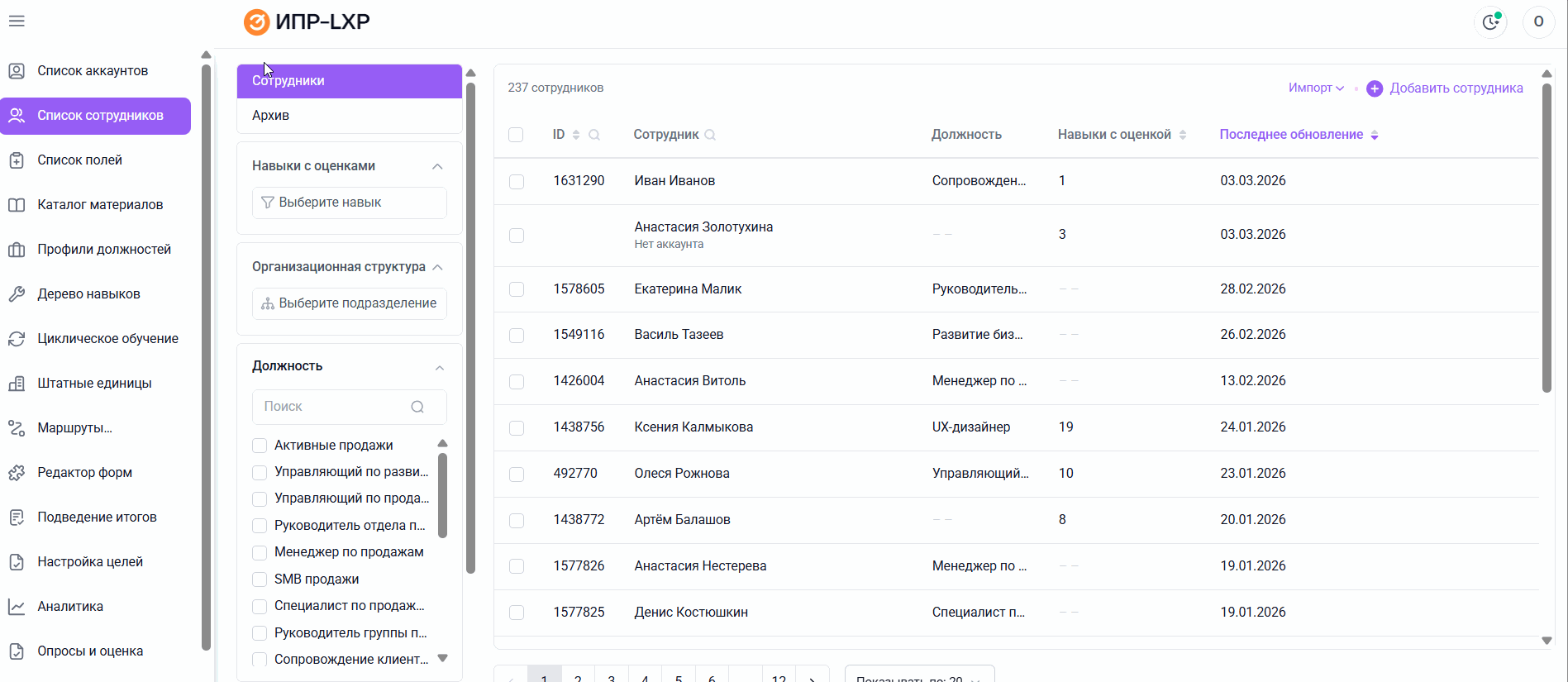Image resolution: width=1568 pixels, height=682 pixels.
Task: Open the hamburger menu icon
Action: (17, 21)
